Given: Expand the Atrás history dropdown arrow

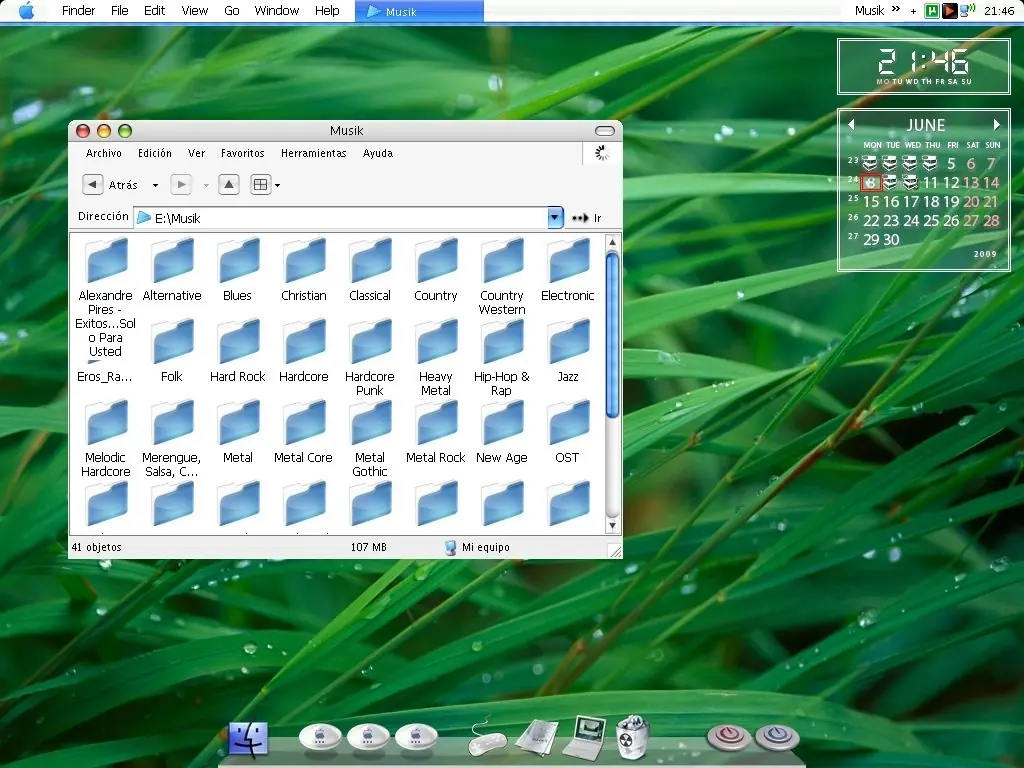Looking at the screenshot, I should [x=155, y=185].
